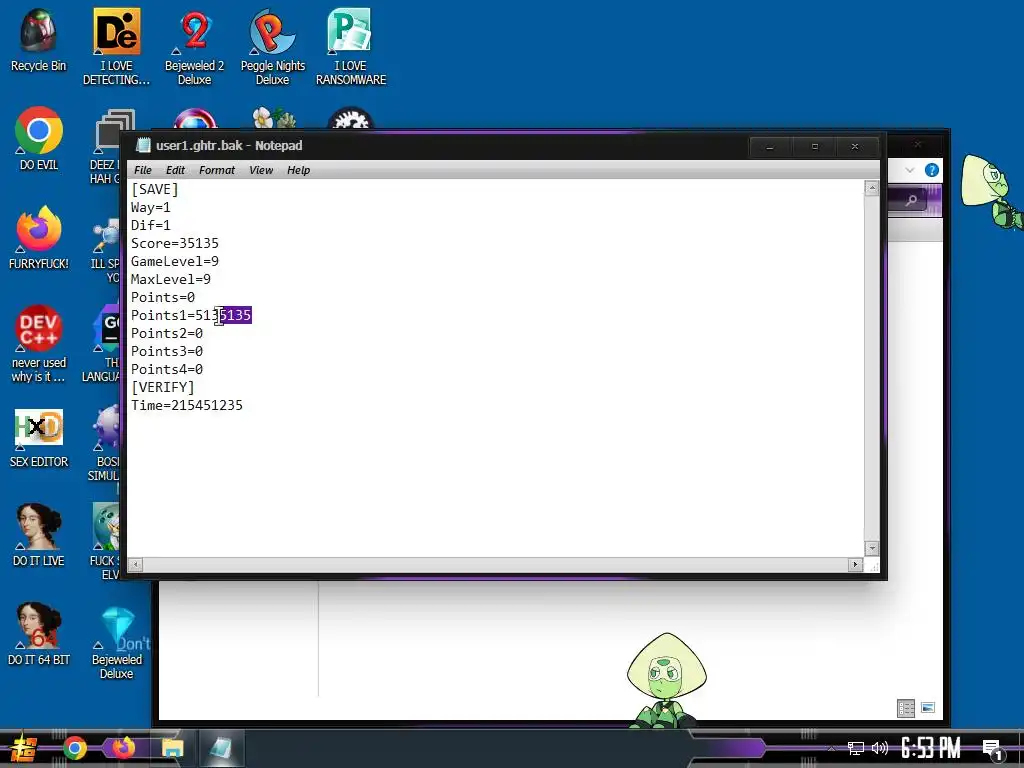
Task: Open the Firefox desktop shortcut
Action: [x=39, y=238]
